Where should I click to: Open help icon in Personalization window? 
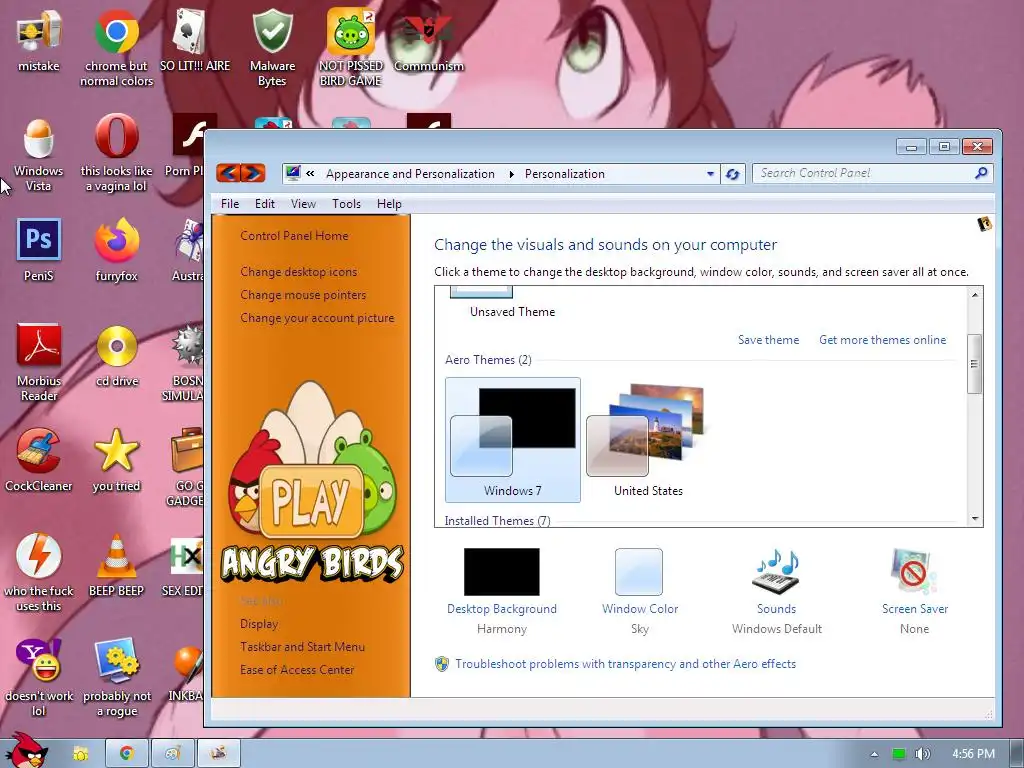[984, 224]
